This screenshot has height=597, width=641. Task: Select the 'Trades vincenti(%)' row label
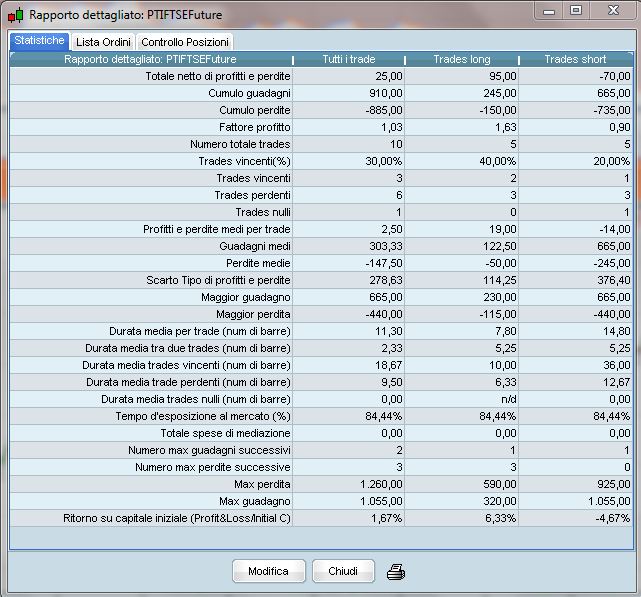tap(244, 161)
